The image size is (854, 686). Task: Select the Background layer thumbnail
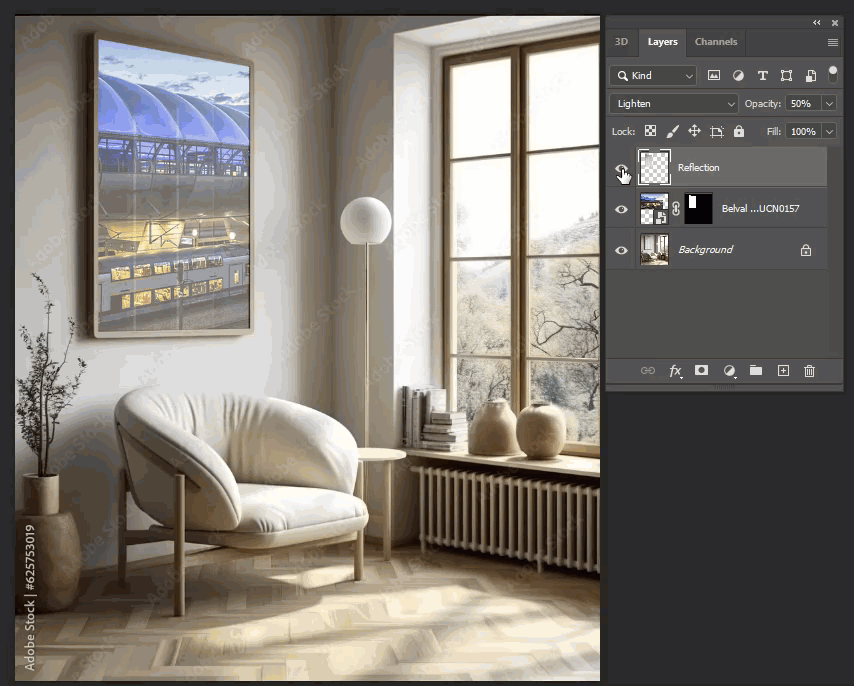click(x=654, y=249)
